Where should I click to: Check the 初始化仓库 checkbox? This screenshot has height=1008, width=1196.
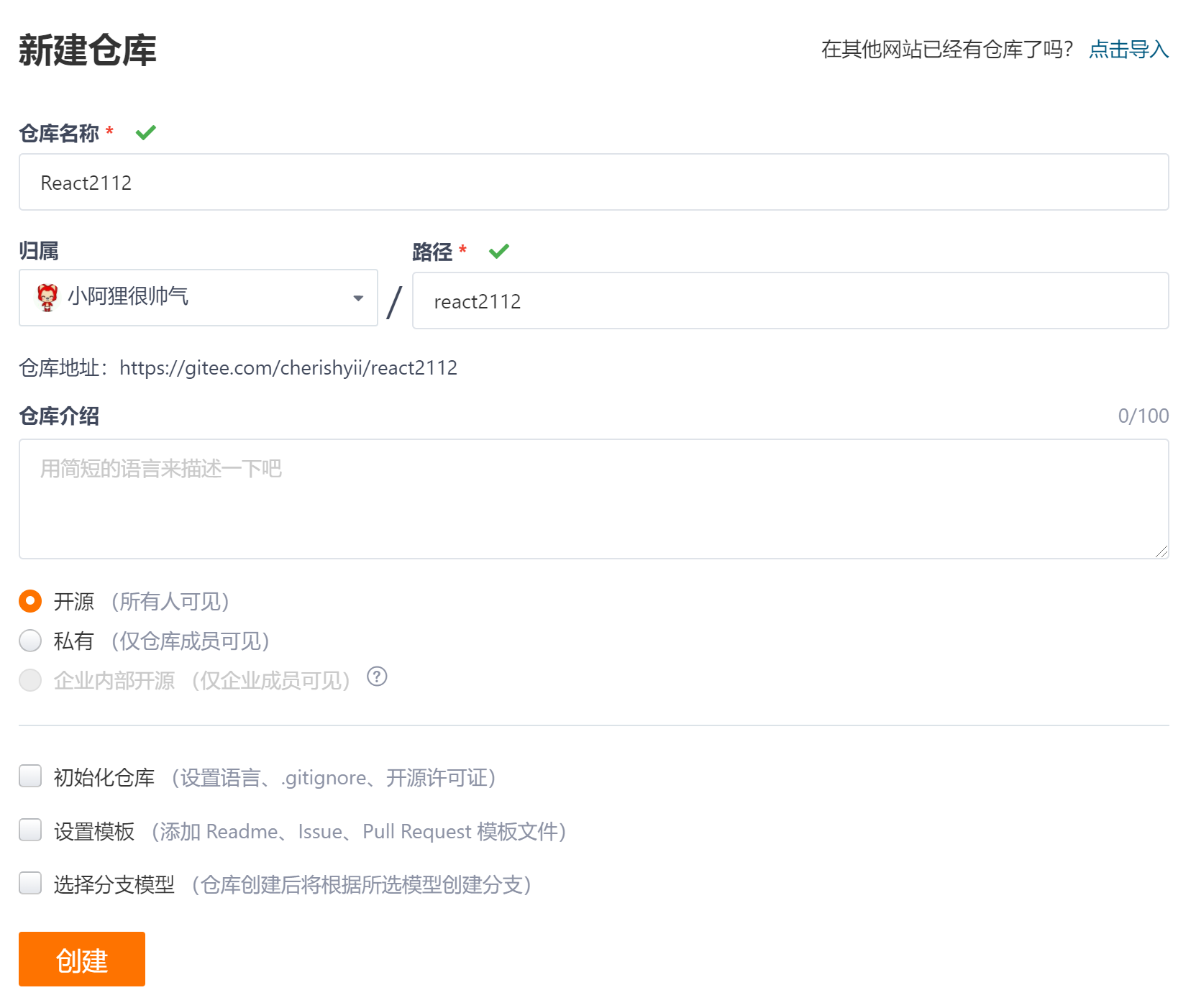click(x=30, y=776)
